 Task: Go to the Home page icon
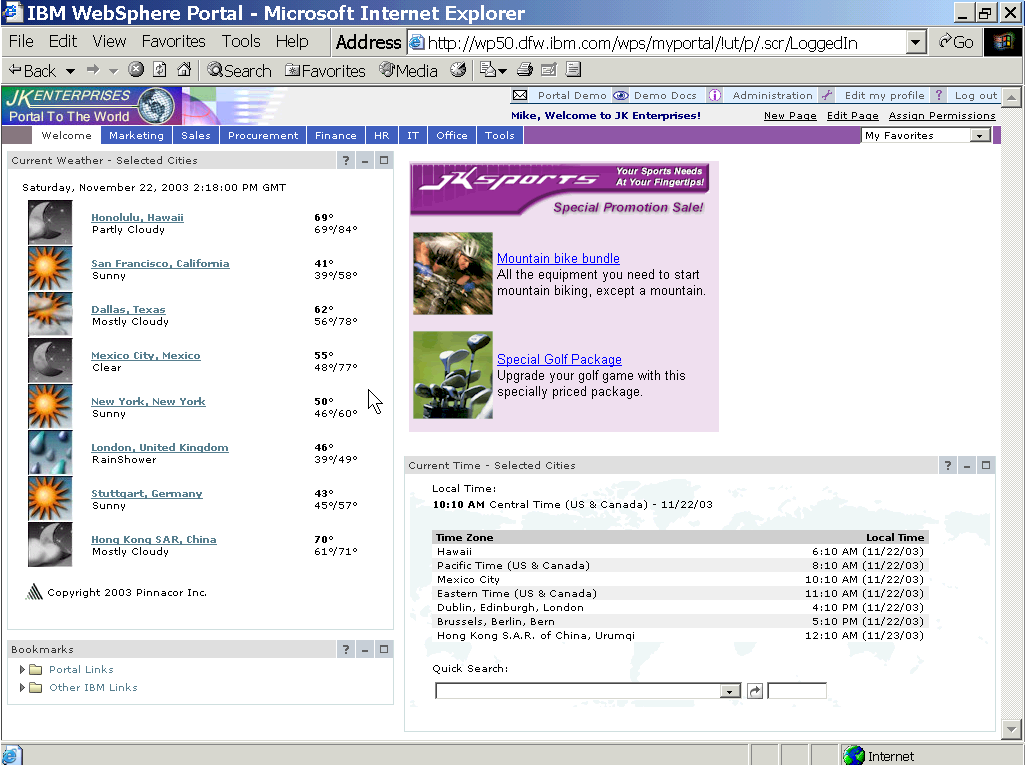point(184,69)
